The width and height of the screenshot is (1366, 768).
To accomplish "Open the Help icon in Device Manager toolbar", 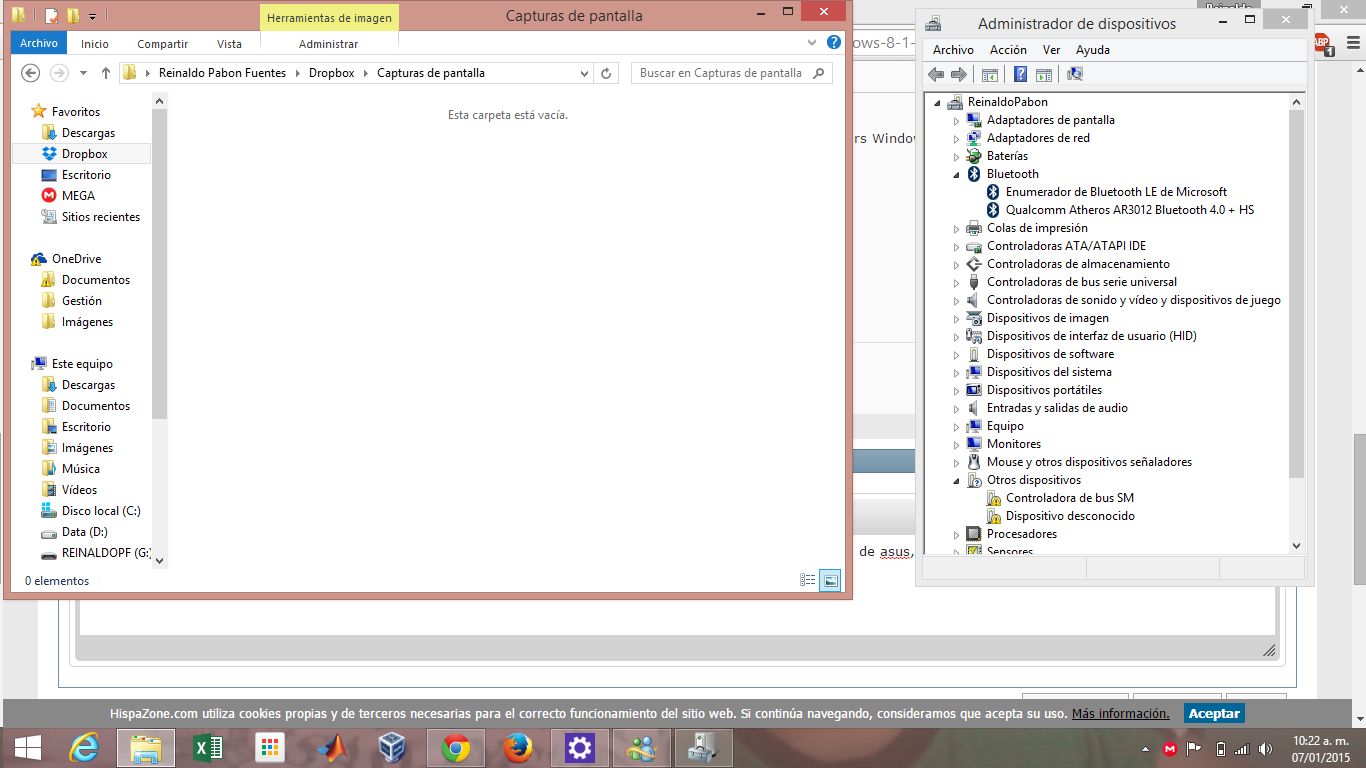I will click(x=1020, y=74).
